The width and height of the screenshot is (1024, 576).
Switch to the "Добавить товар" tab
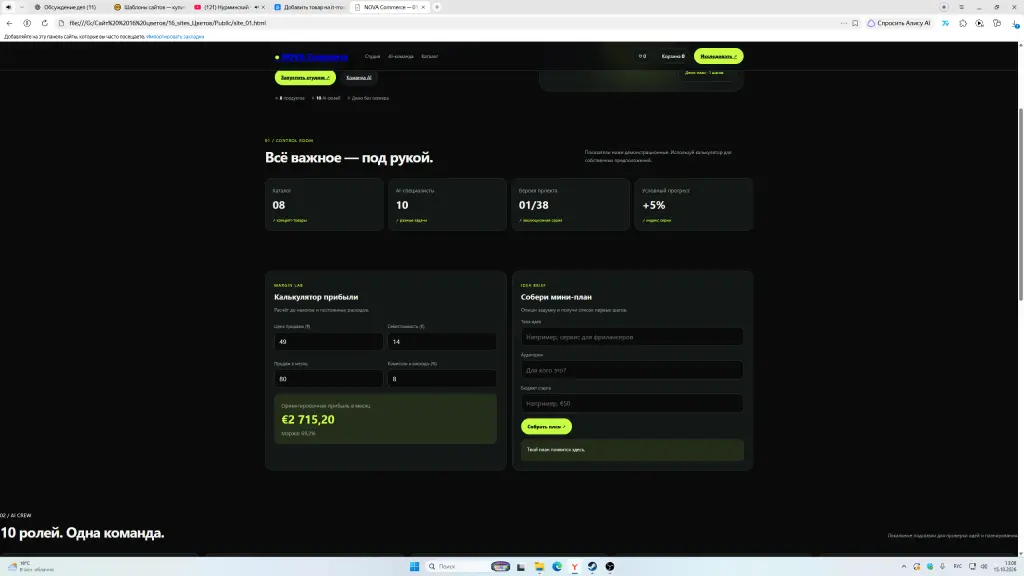tap(309, 7)
